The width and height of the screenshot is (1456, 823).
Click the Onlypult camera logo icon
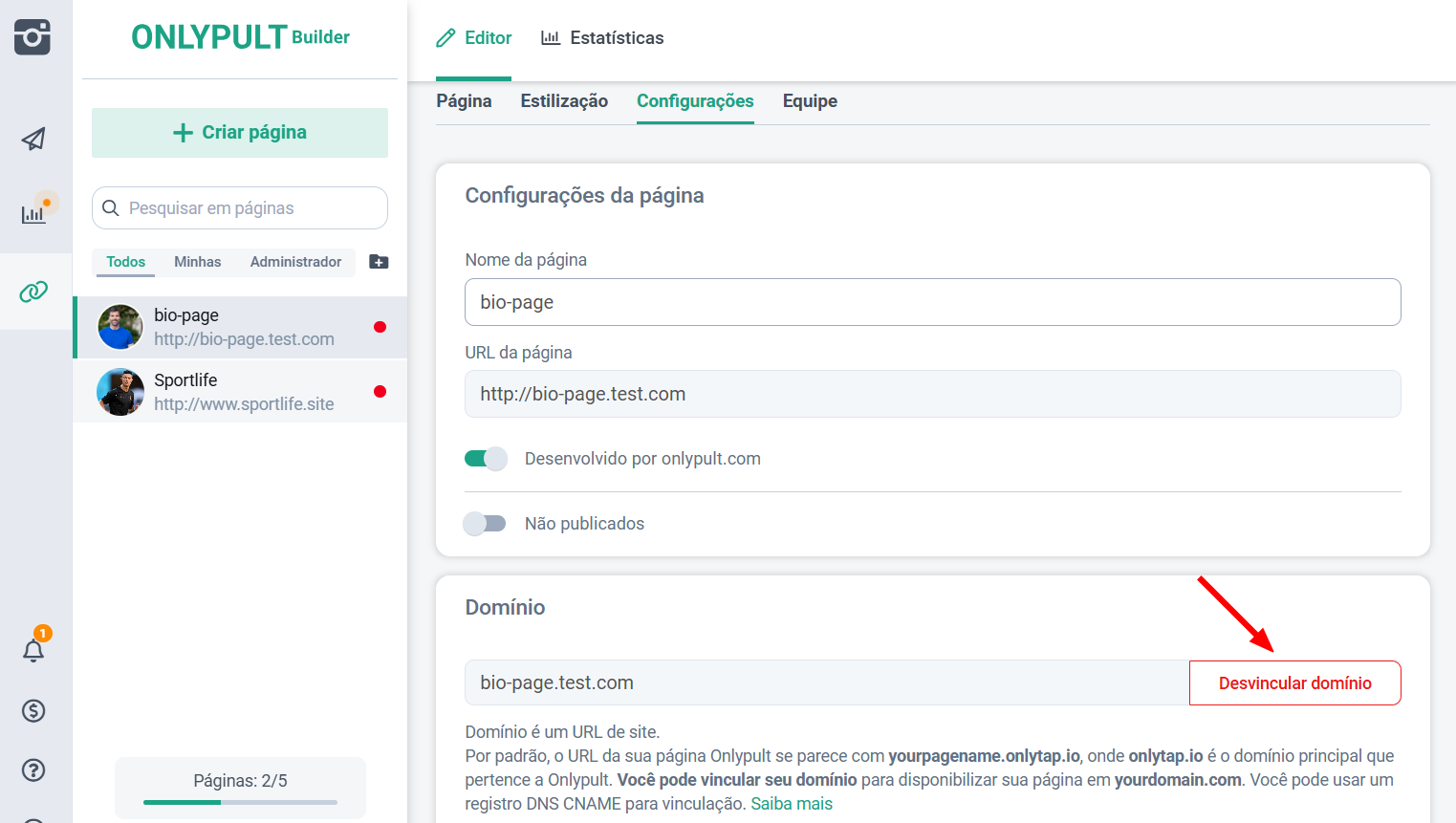(33, 37)
